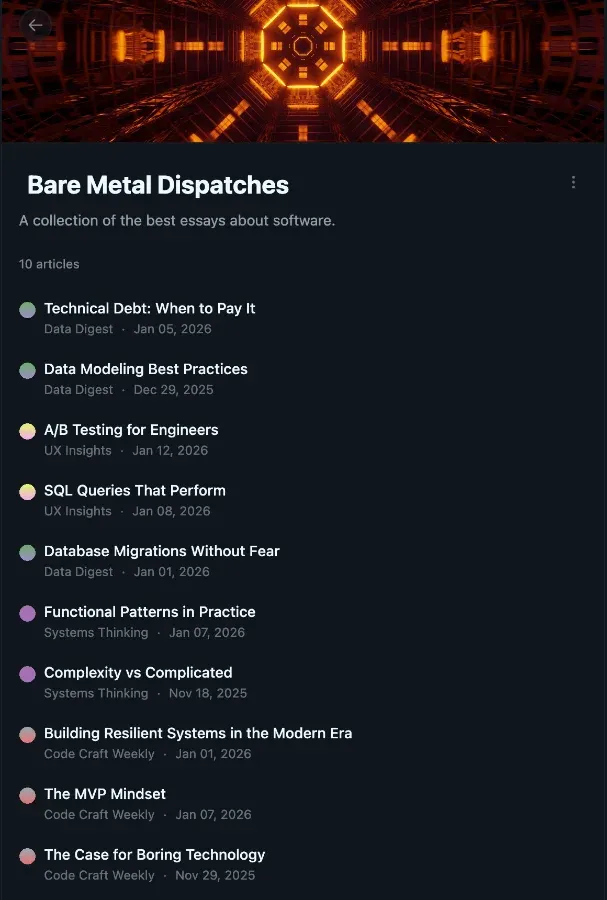Click UX Insights below A/B Testing for Engineers

(x=77, y=450)
